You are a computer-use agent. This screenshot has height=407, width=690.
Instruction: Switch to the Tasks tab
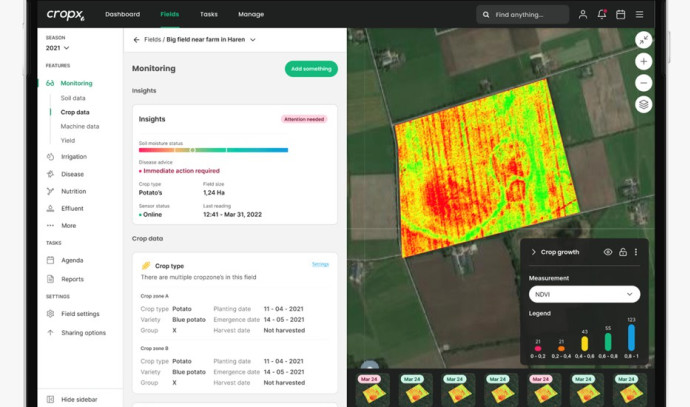click(208, 15)
